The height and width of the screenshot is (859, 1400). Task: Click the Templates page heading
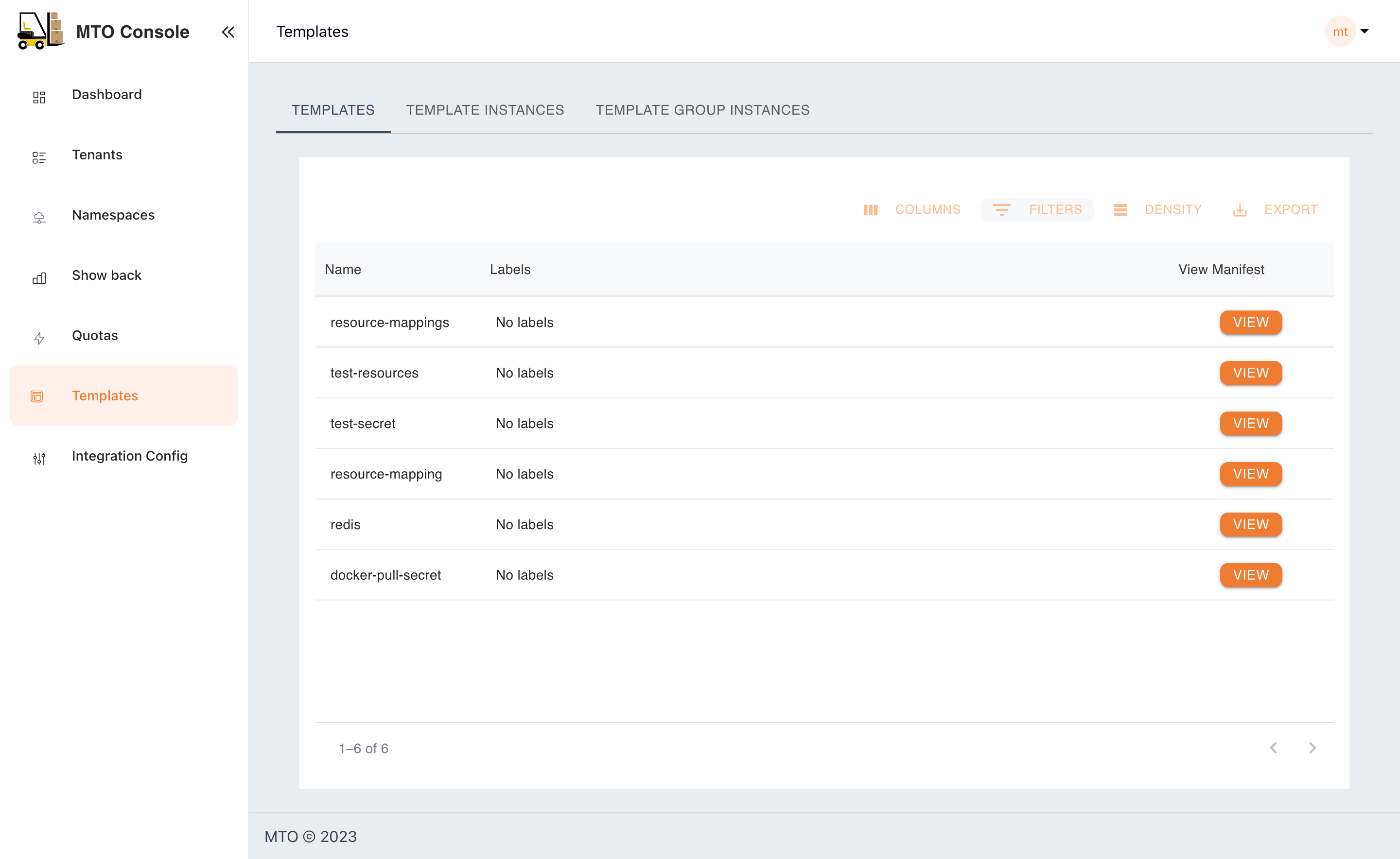pyautogui.click(x=312, y=32)
